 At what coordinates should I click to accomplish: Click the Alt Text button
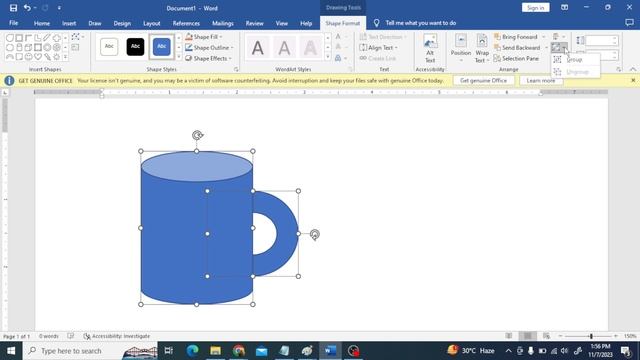point(430,49)
